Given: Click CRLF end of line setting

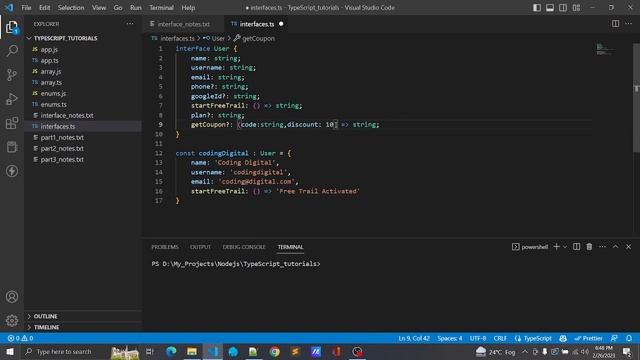Looking at the screenshot, I should (x=500, y=338).
